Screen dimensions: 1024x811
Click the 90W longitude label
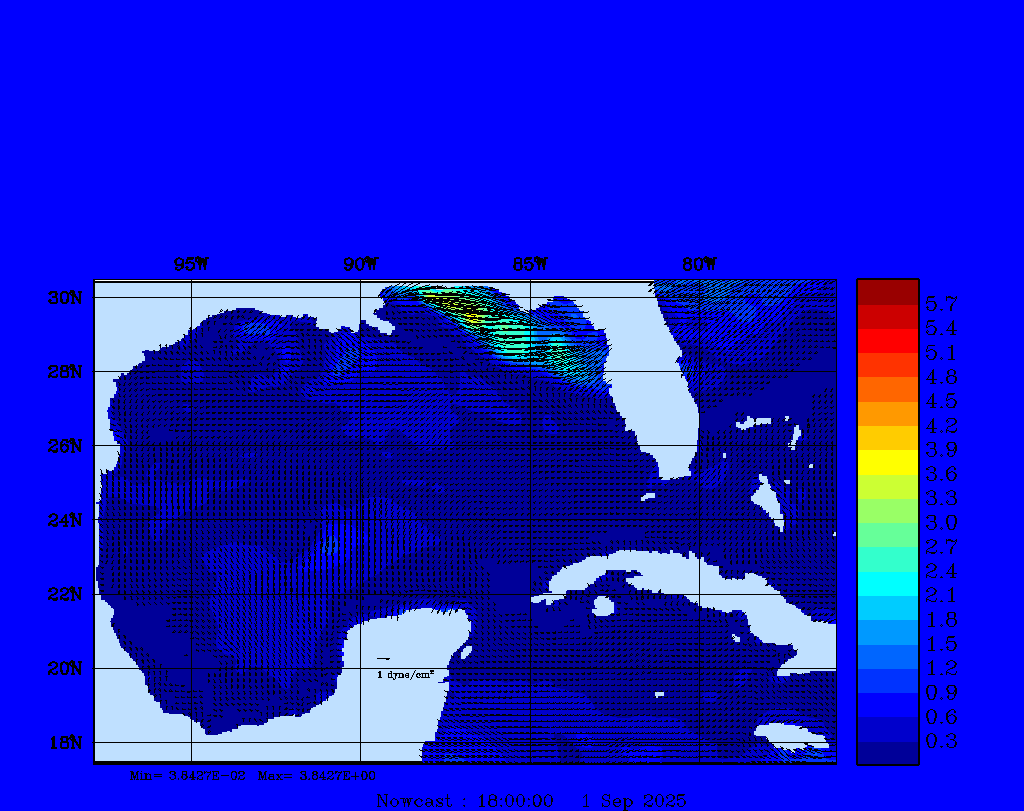point(361,264)
